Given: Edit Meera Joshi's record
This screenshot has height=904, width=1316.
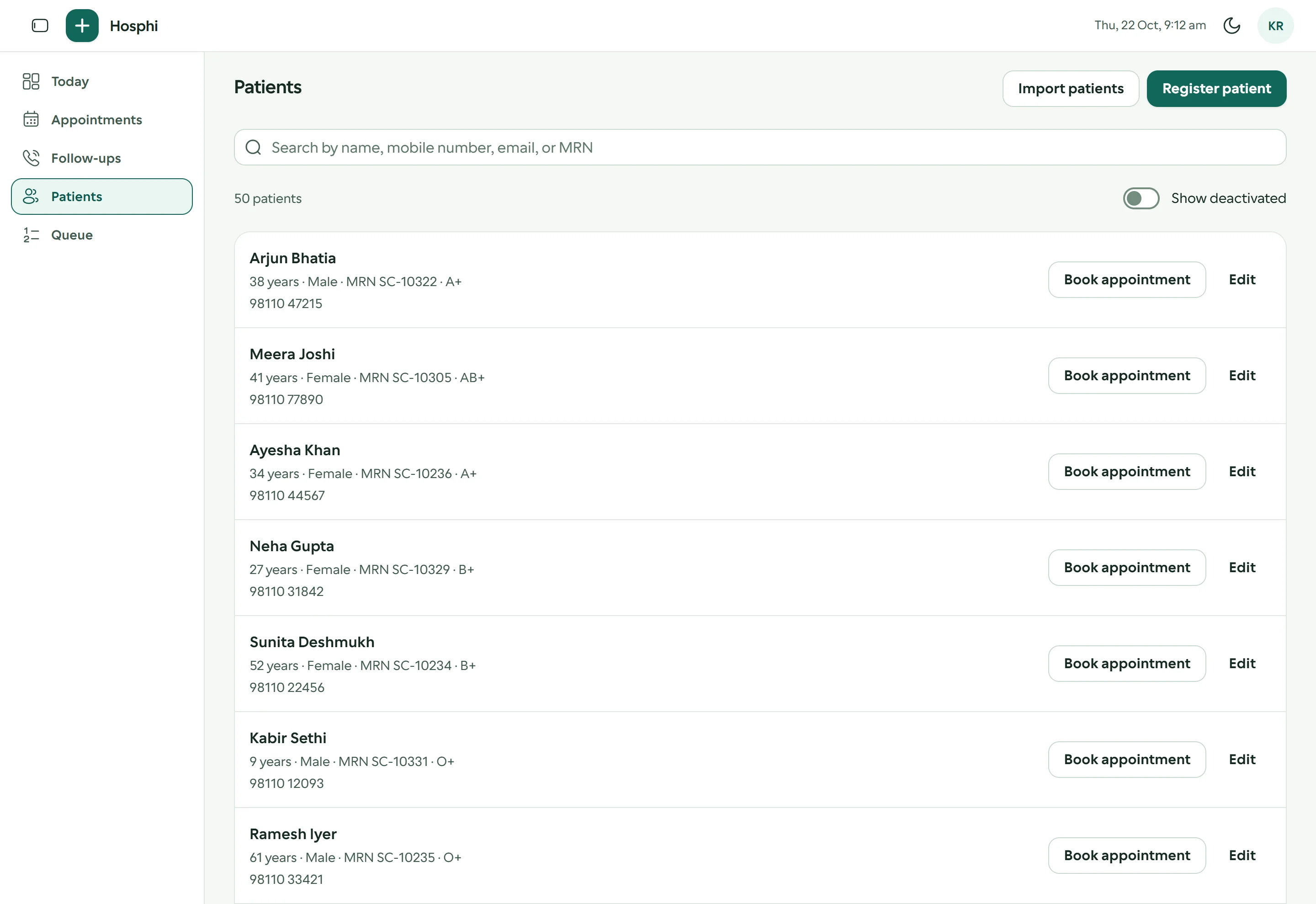Looking at the screenshot, I should point(1242,376).
